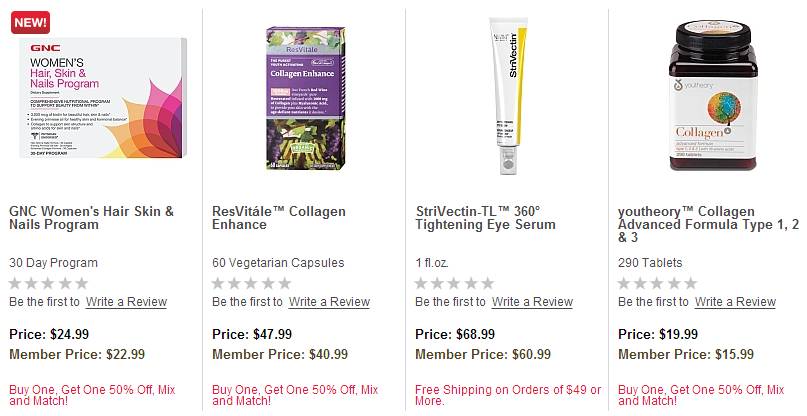Click Buy One Get One promo under youtheory
807x416 pixels.
[701, 395]
